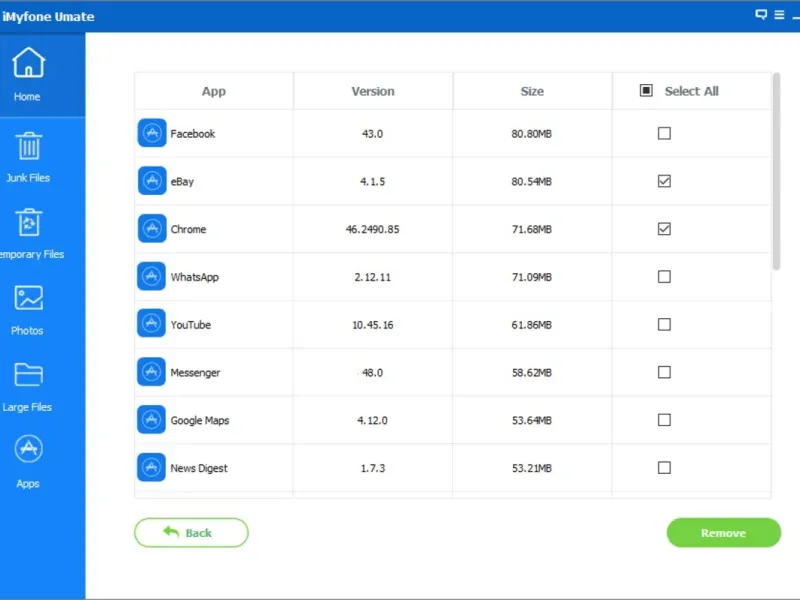The image size is (800, 600).
Task: Select the Google Maps app name
Action: pyautogui.click(x=200, y=421)
